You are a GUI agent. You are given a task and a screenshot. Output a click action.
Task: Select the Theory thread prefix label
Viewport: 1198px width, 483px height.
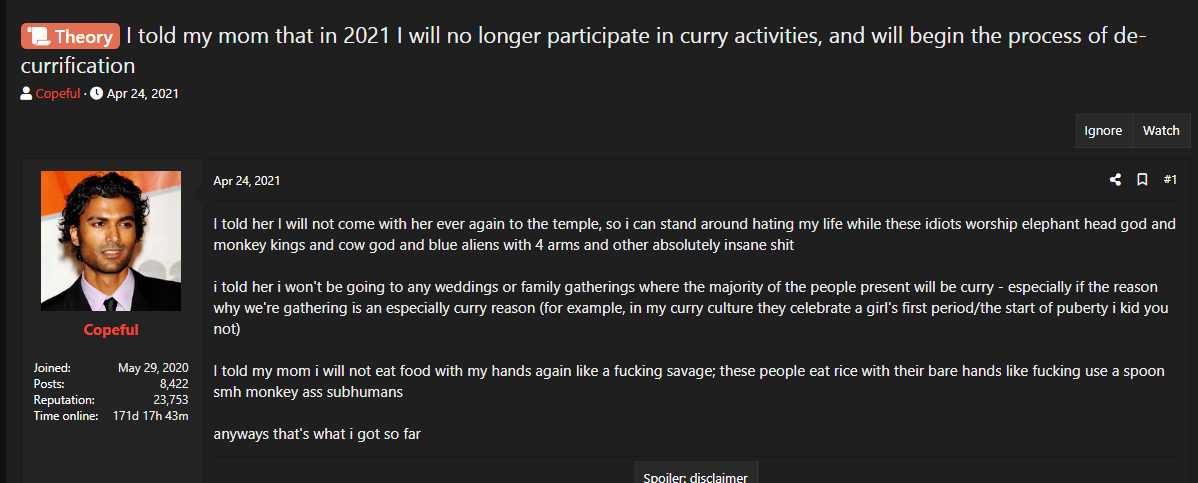pos(71,37)
